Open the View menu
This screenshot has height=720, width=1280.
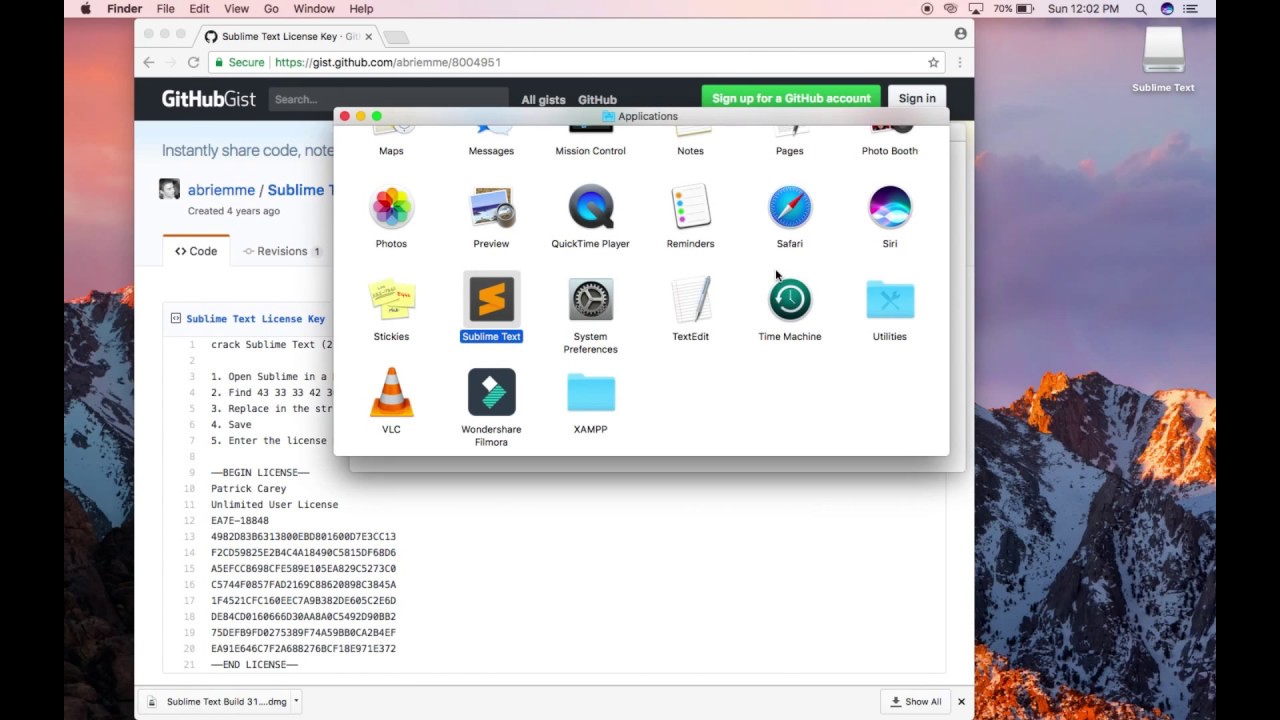click(x=237, y=9)
